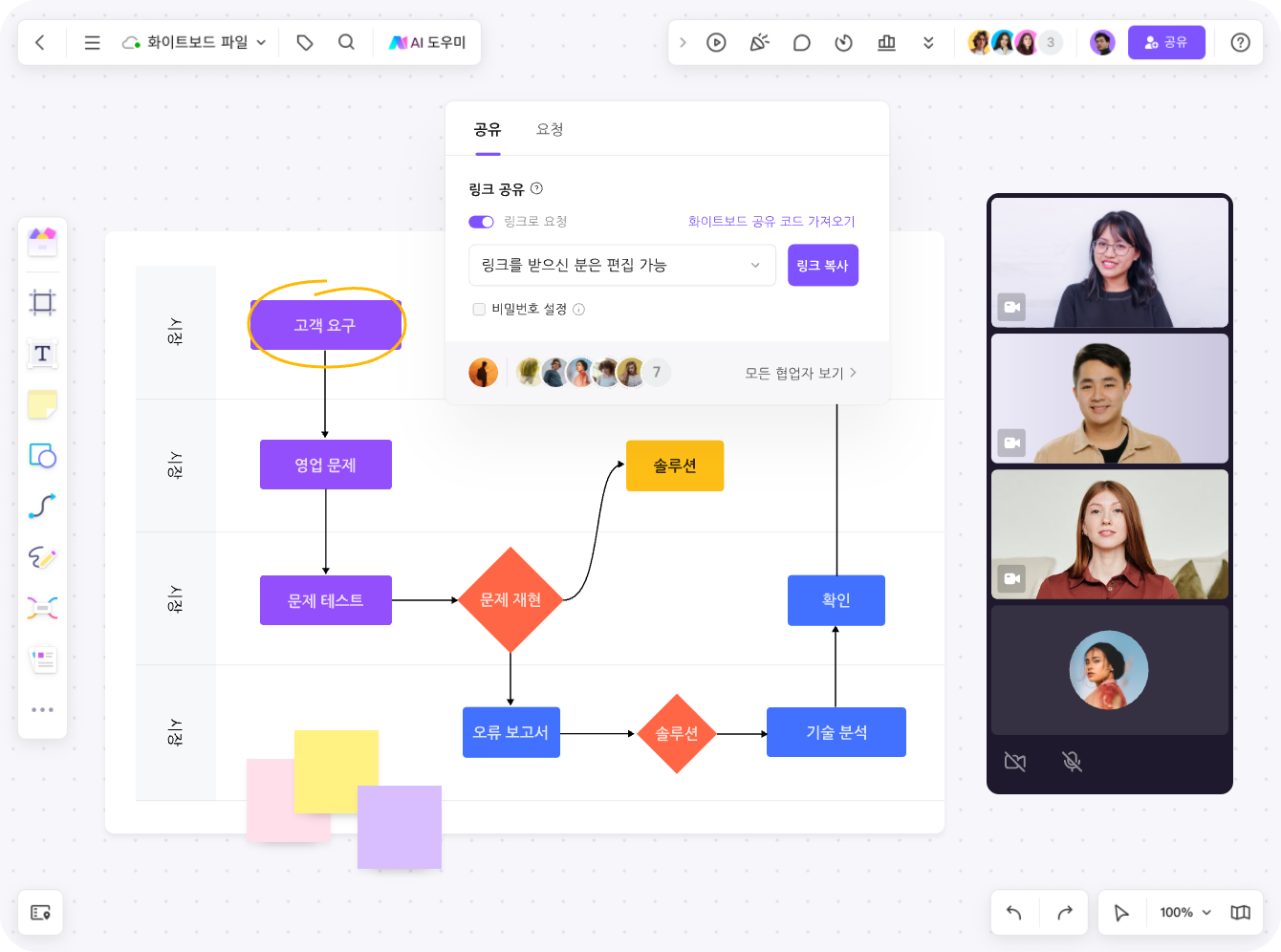Select the Mind map tool

[42, 608]
